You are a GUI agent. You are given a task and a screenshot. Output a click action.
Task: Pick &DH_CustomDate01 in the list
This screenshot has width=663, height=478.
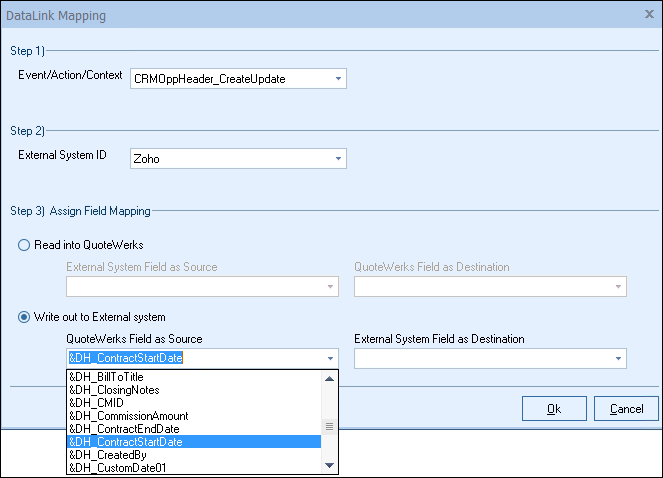193,467
